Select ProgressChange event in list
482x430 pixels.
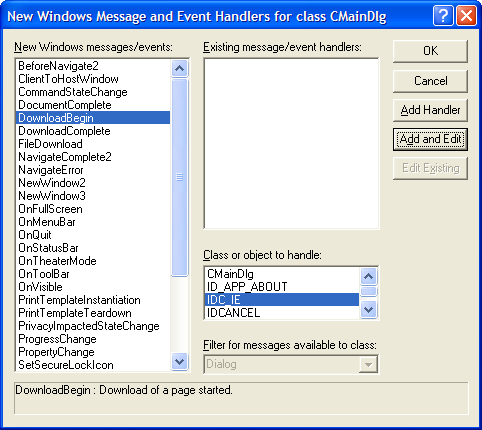(57, 339)
